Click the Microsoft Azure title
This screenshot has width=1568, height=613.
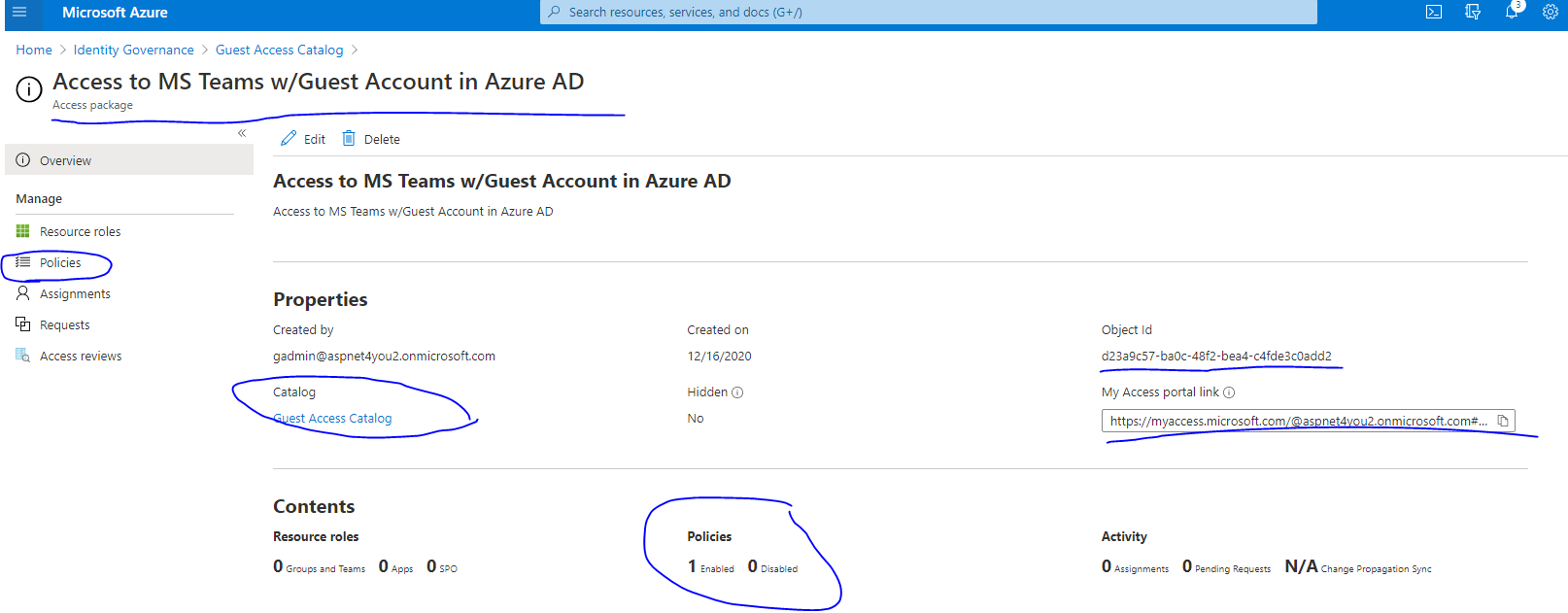tap(115, 13)
